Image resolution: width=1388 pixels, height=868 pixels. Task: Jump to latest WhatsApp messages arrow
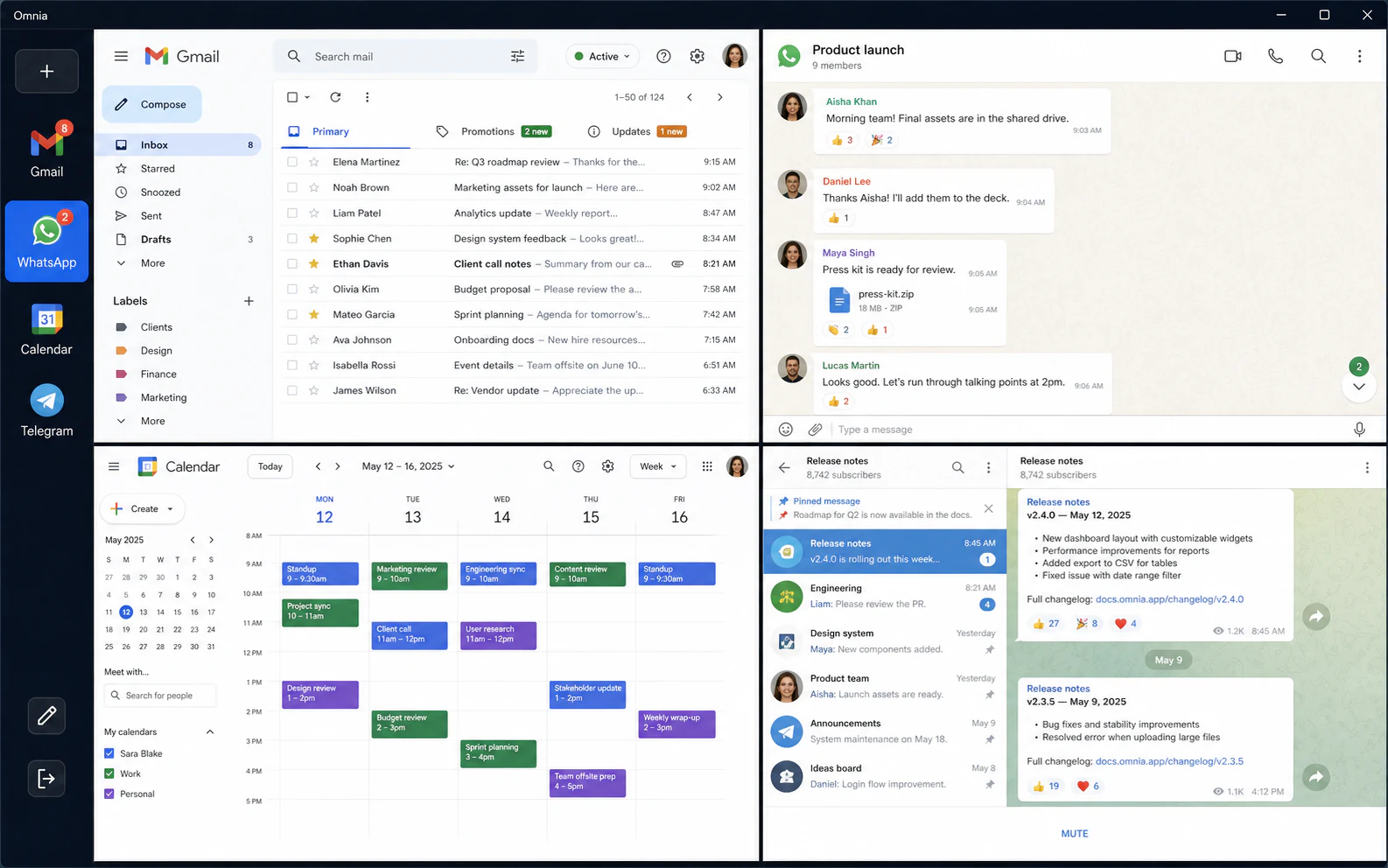[1359, 386]
